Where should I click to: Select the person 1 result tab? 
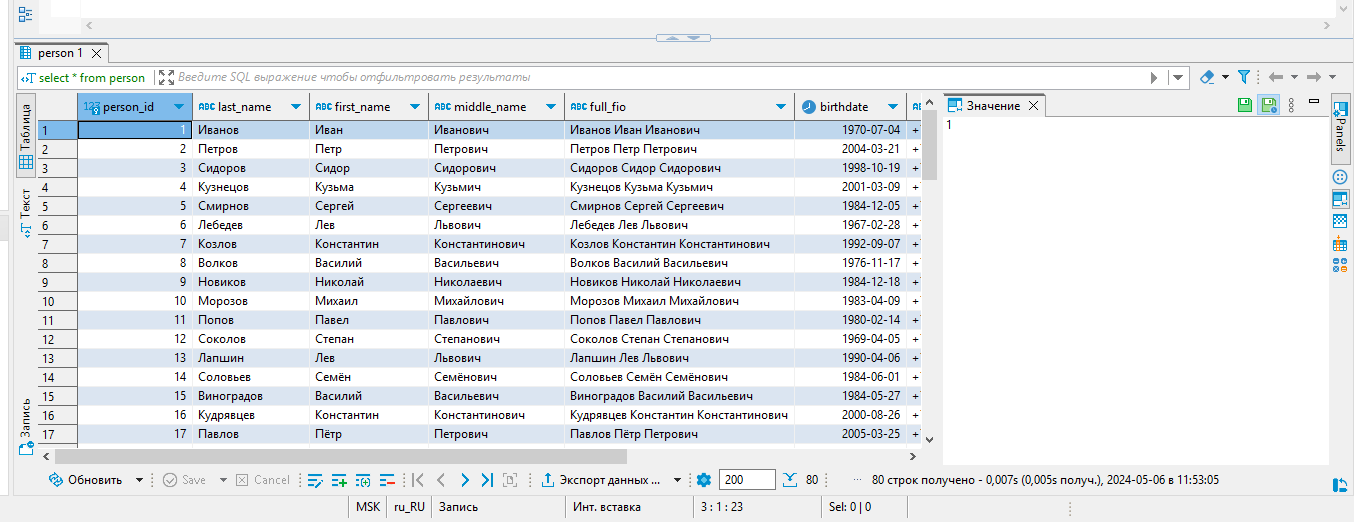pos(60,53)
